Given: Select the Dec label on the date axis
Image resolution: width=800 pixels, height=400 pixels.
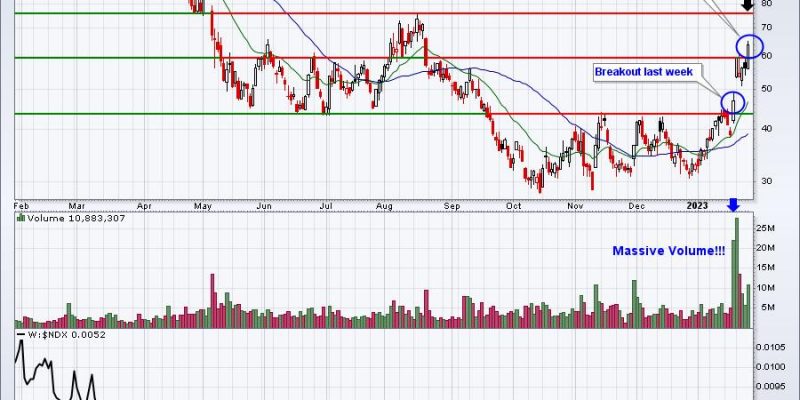Looking at the screenshot, I should click(636, 205).
